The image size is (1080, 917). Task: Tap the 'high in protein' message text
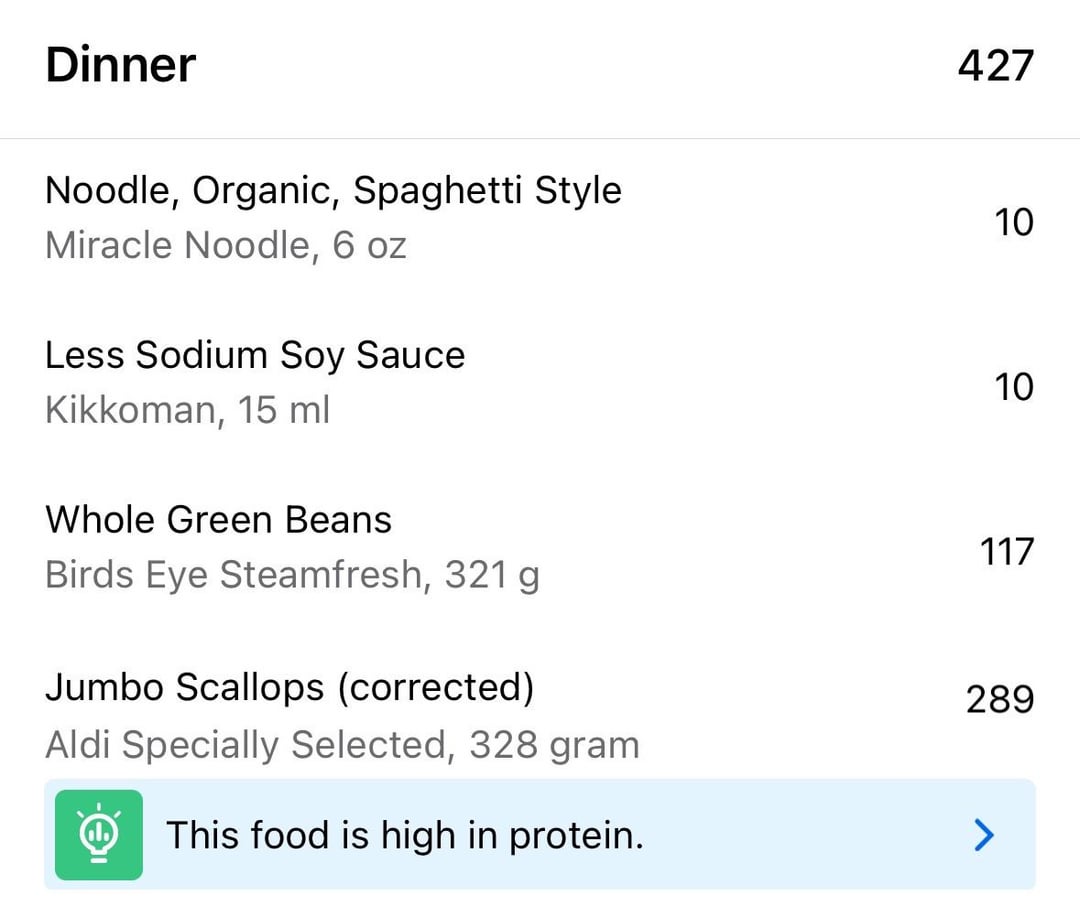point(405,836)
